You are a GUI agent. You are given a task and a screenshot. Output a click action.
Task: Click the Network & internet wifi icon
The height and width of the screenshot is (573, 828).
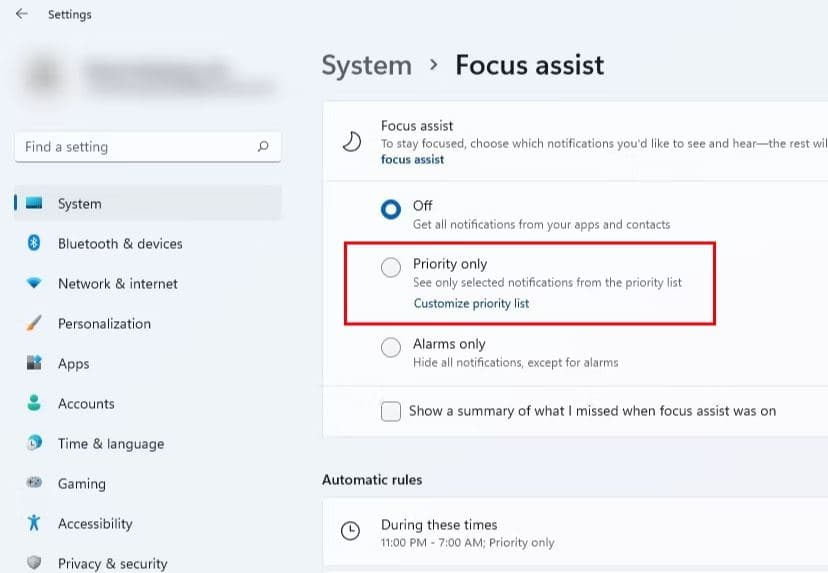tap(34, 283)
